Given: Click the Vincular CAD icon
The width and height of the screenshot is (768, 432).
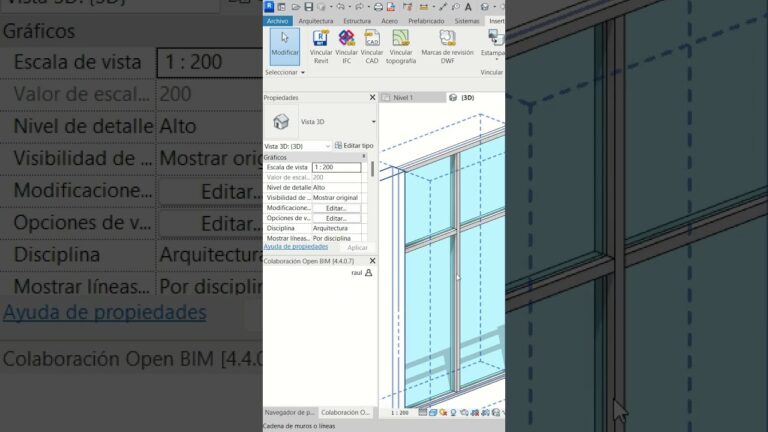Looking at the screenshot, I should pos(372,47).
